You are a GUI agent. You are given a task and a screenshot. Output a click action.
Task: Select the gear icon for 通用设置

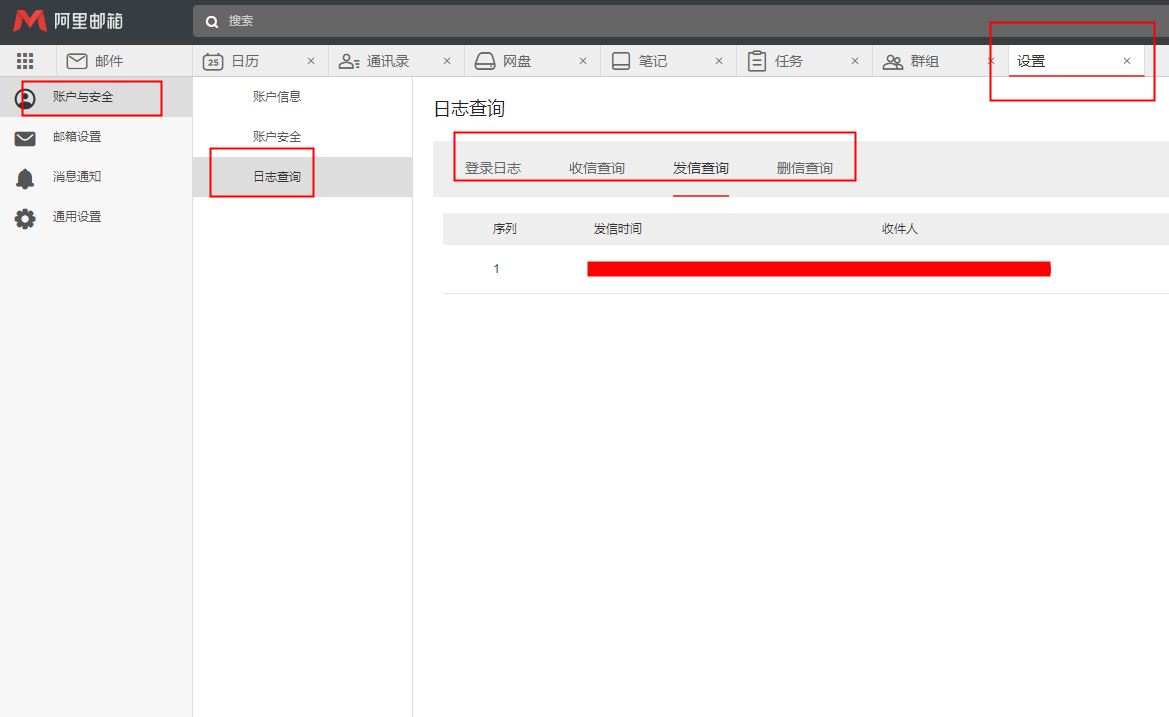[24, 216]
